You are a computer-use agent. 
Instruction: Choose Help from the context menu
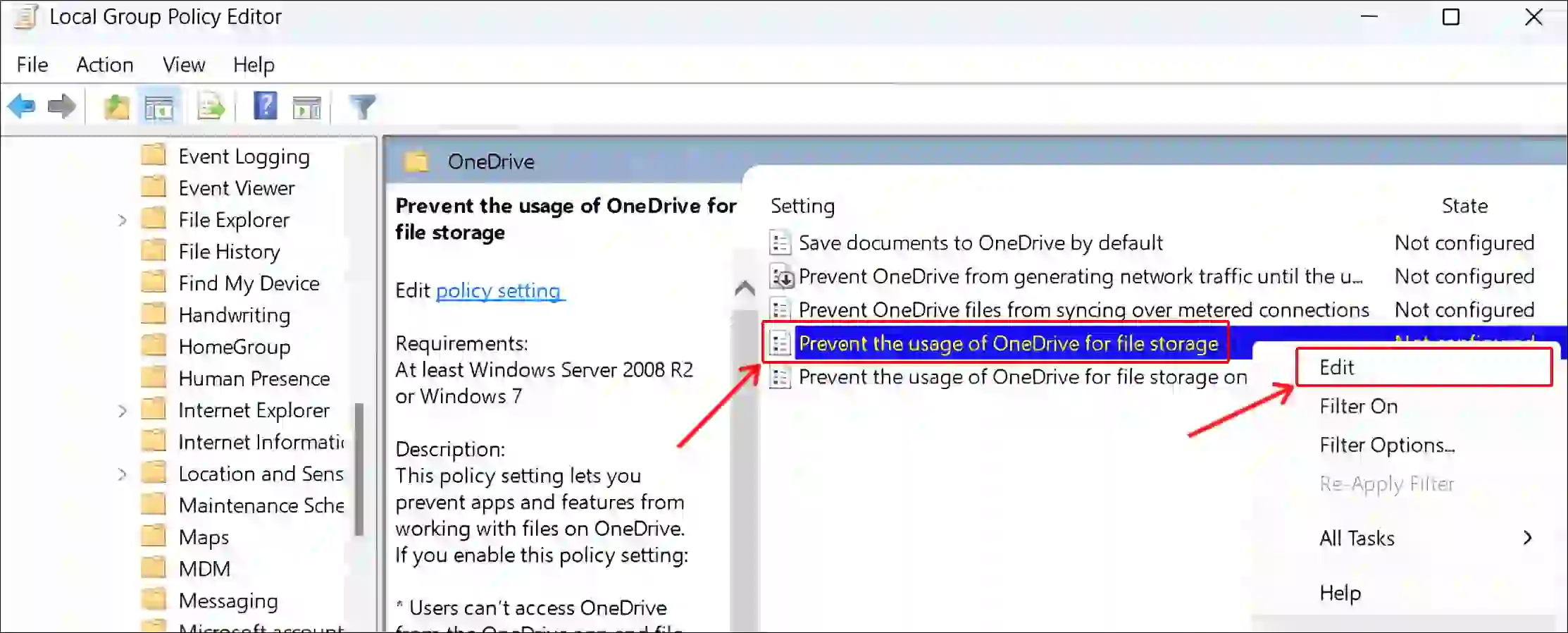(x=1340, y=593)
